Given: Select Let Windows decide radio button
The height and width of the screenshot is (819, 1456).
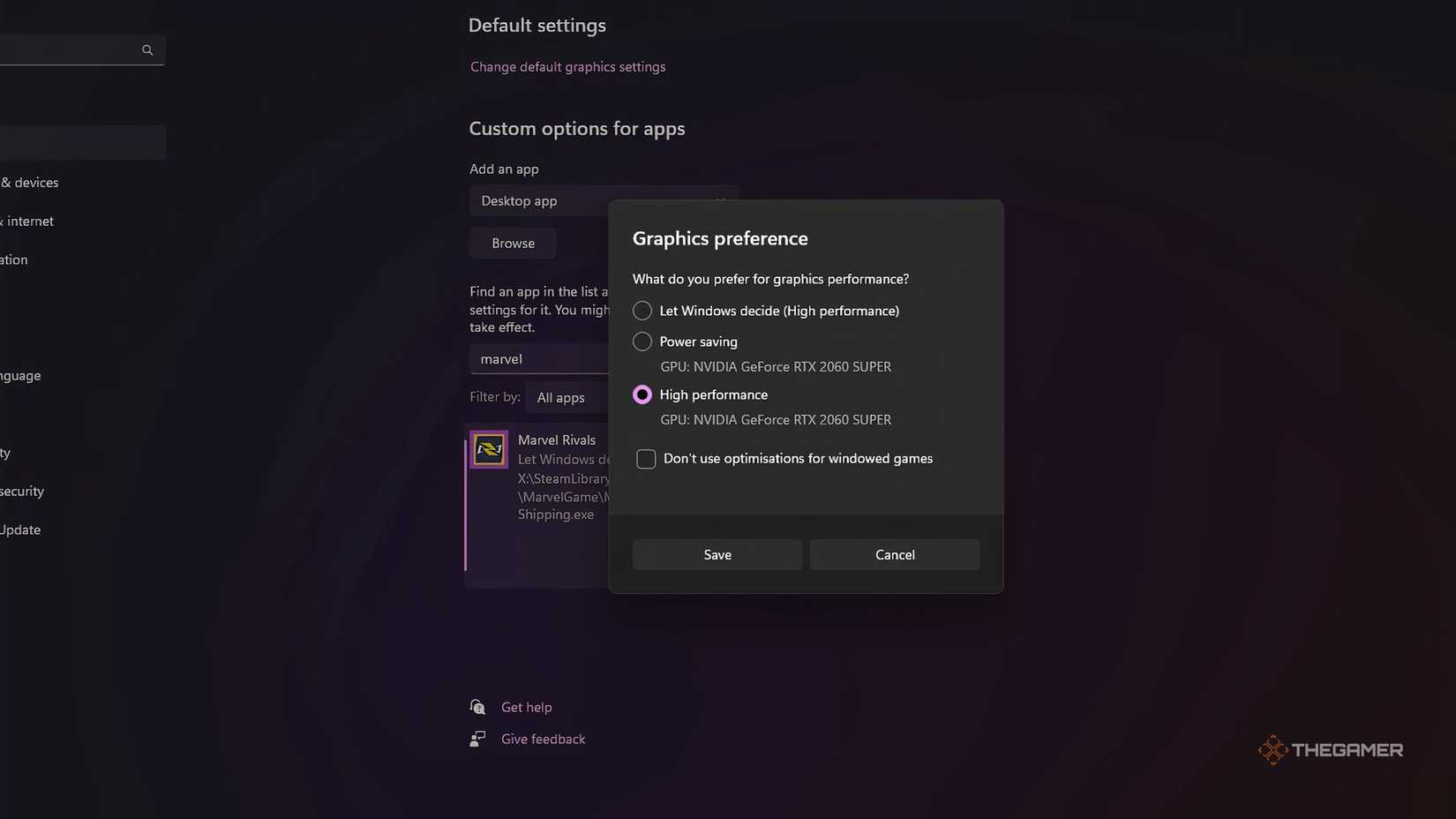Looking at the screenshot, I should pos(642,311).
